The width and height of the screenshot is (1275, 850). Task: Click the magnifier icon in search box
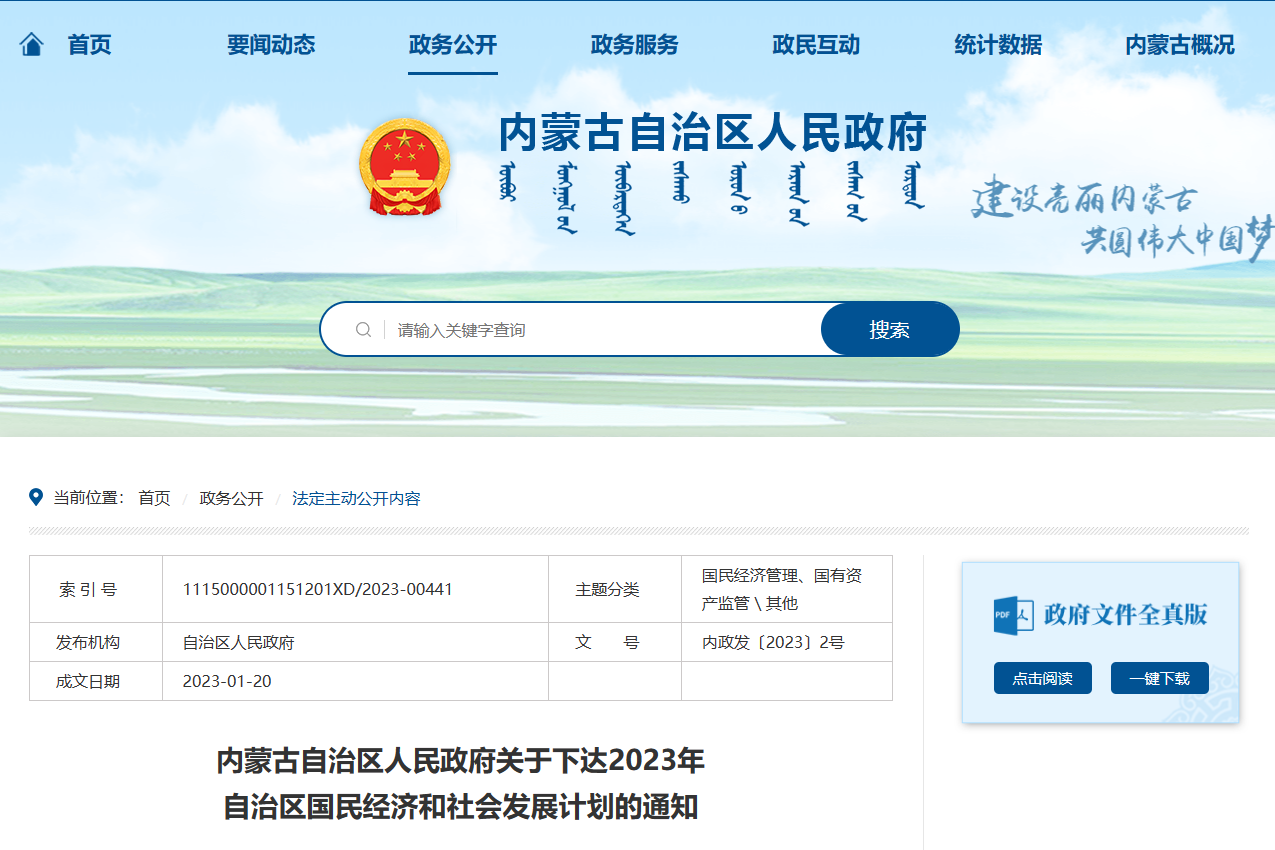(364, 330)
